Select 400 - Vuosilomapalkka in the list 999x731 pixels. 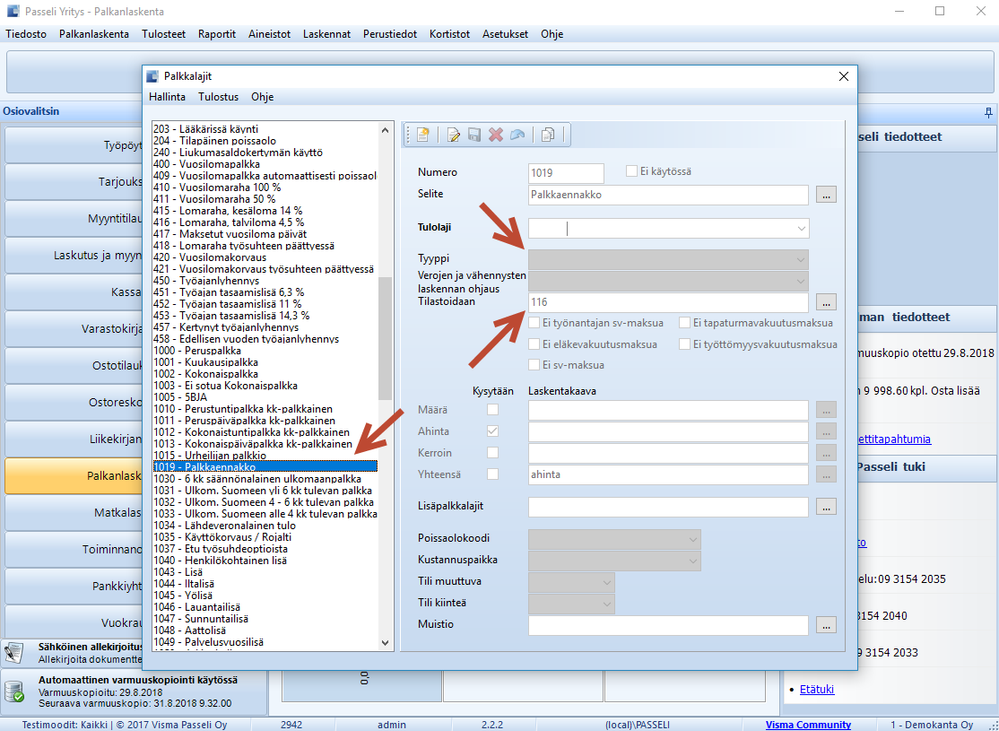coord(265,164)
